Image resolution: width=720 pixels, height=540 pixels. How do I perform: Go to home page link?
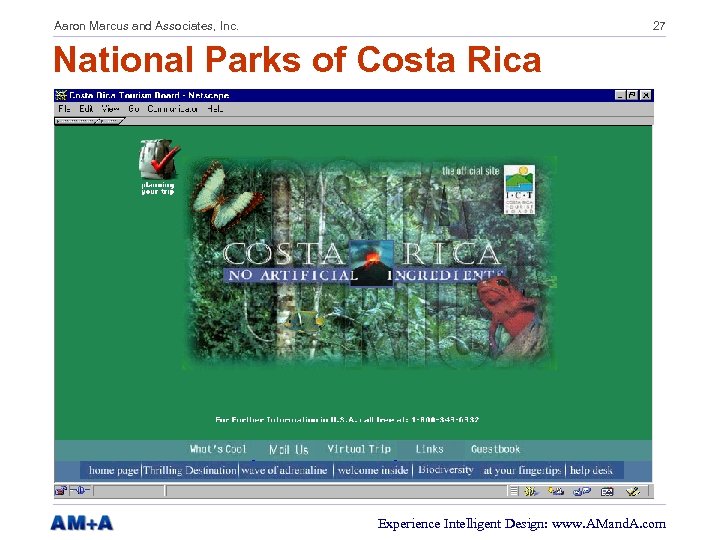click(x=113, y=470)
